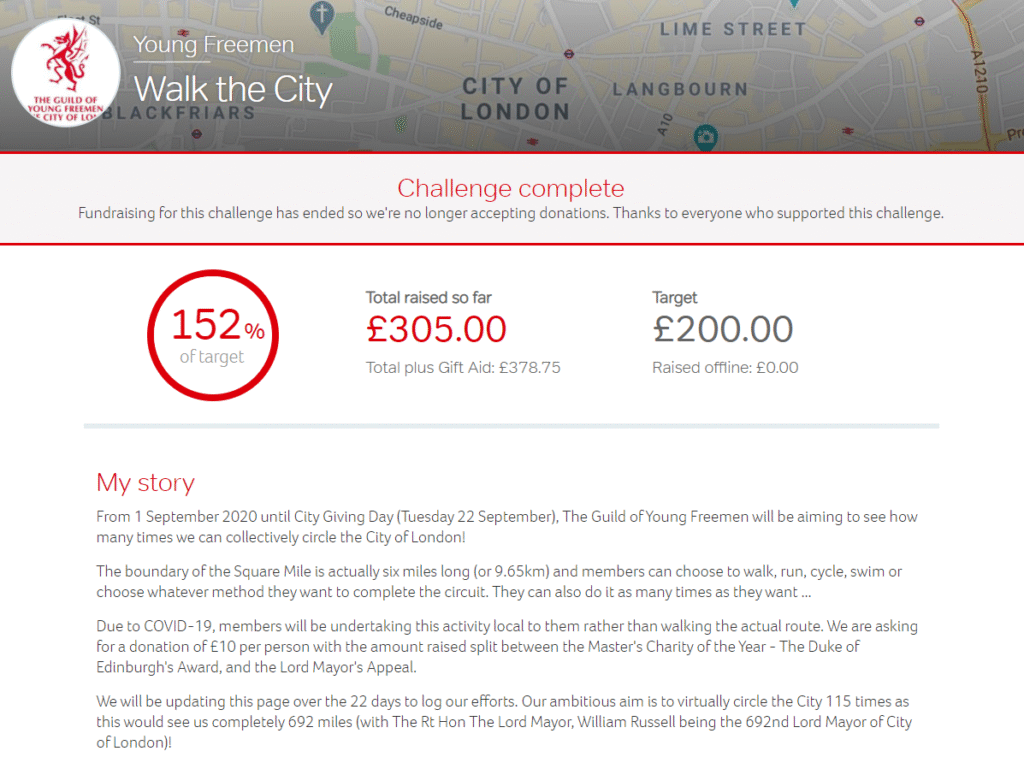Click the City of London map label

[515, 99]
